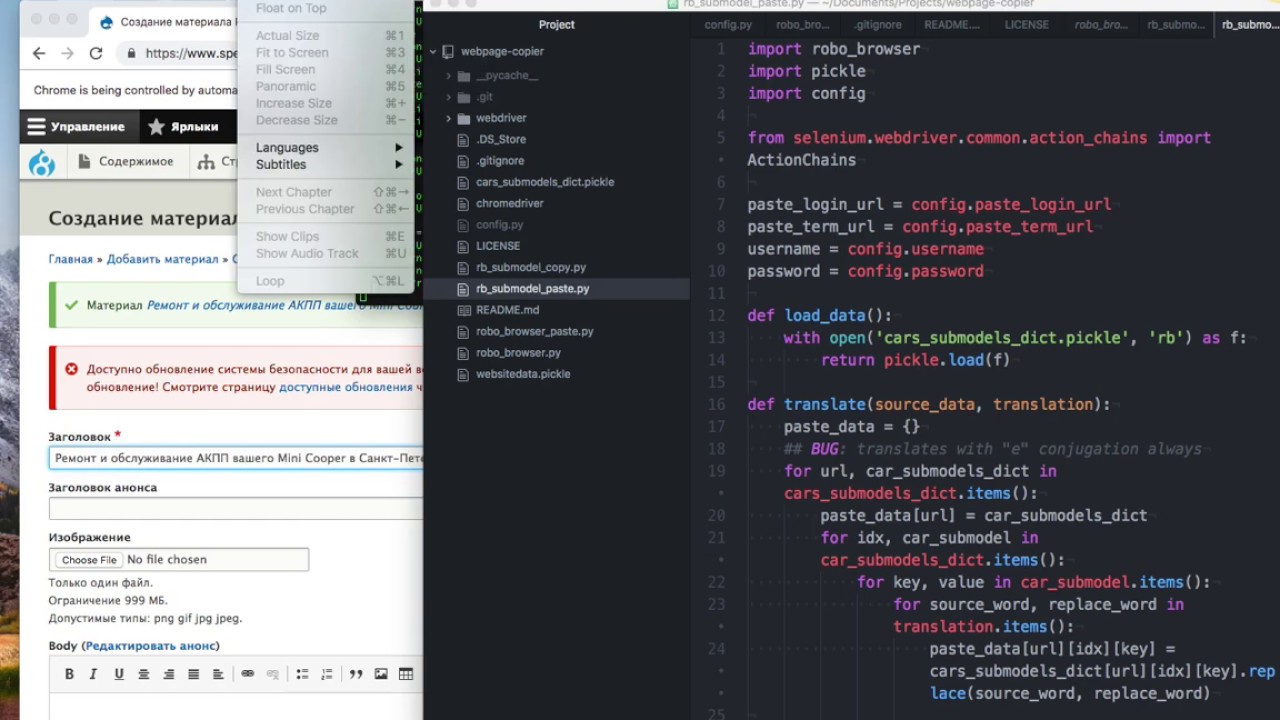
Task: Insert numbered list in Body editor
Action: [x=326, y=674]
